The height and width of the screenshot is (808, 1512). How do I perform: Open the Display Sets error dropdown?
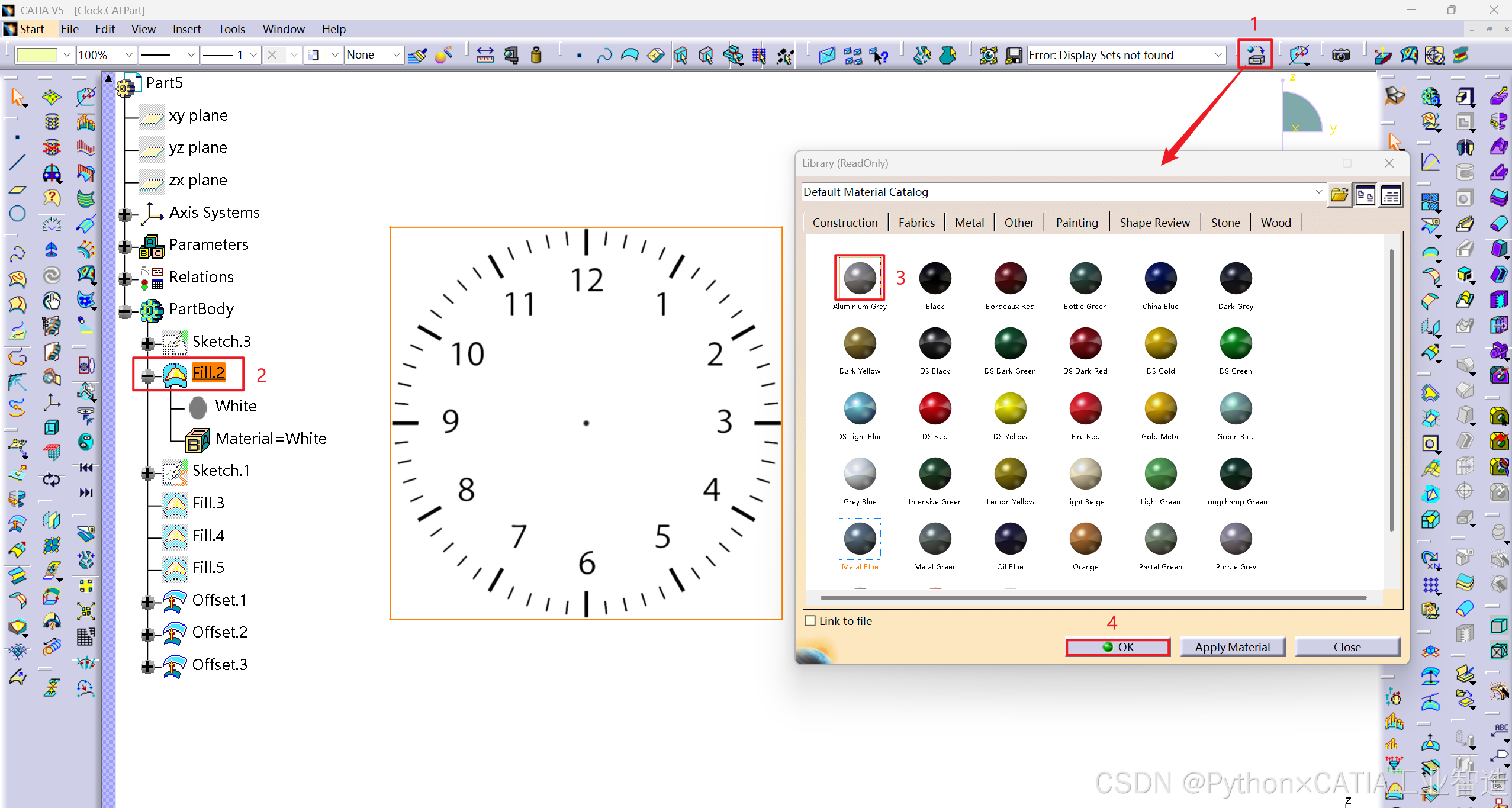(1218, 55)
